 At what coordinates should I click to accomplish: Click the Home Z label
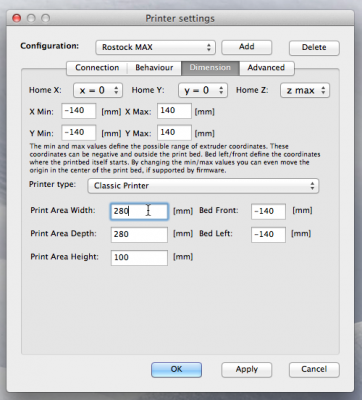click(252, 90)
